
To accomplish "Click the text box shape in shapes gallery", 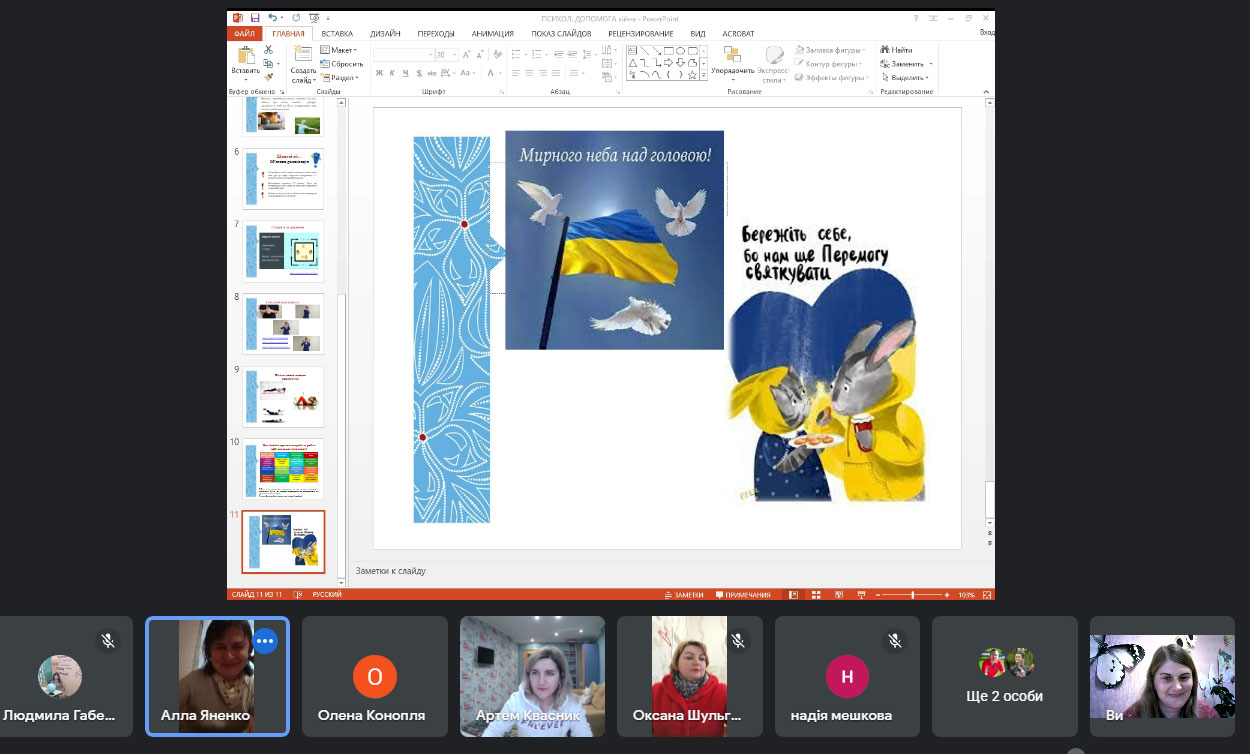I will click(x=632, y=50).
